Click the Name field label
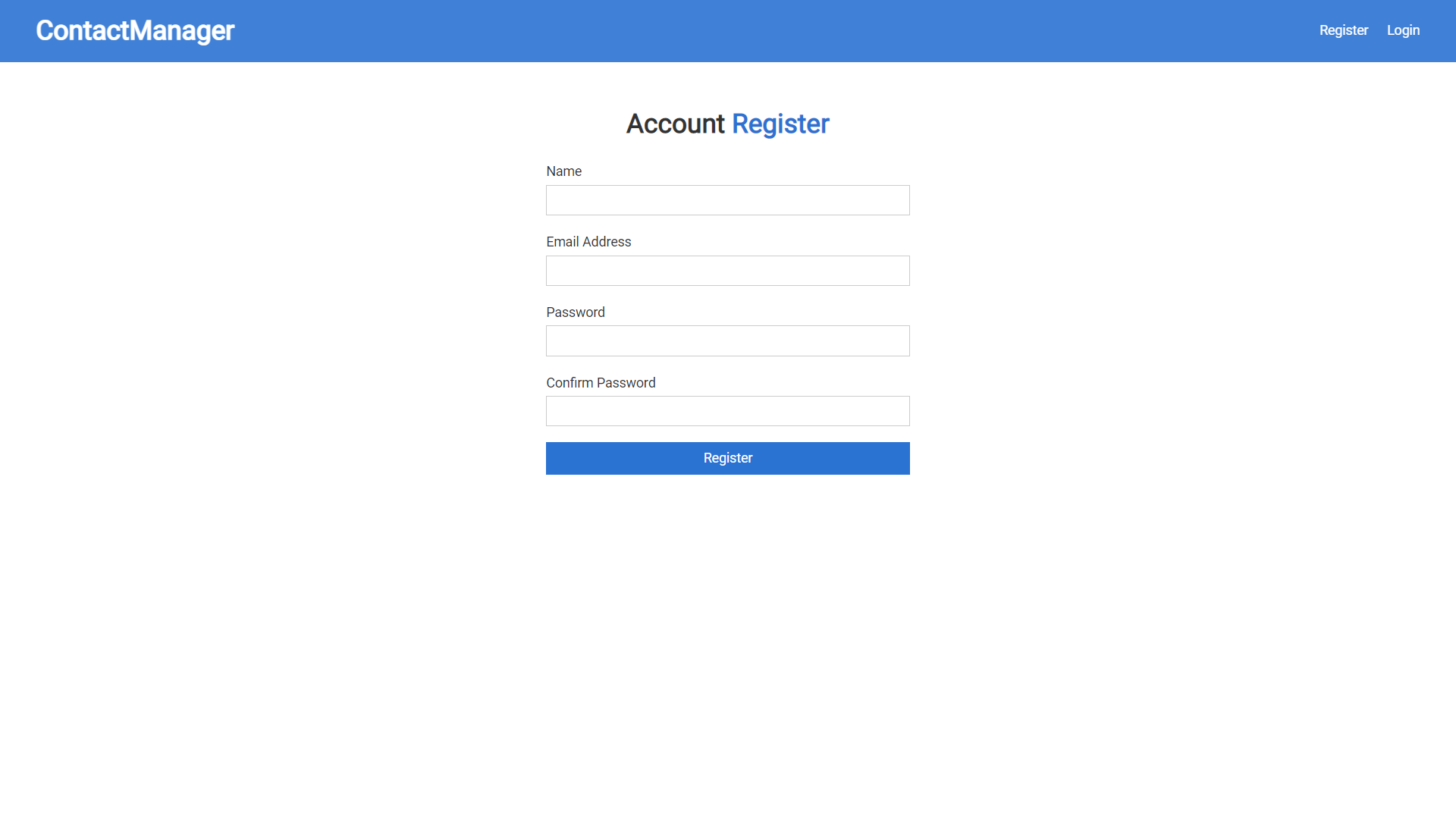1456x819 pixels. point(563,171)
